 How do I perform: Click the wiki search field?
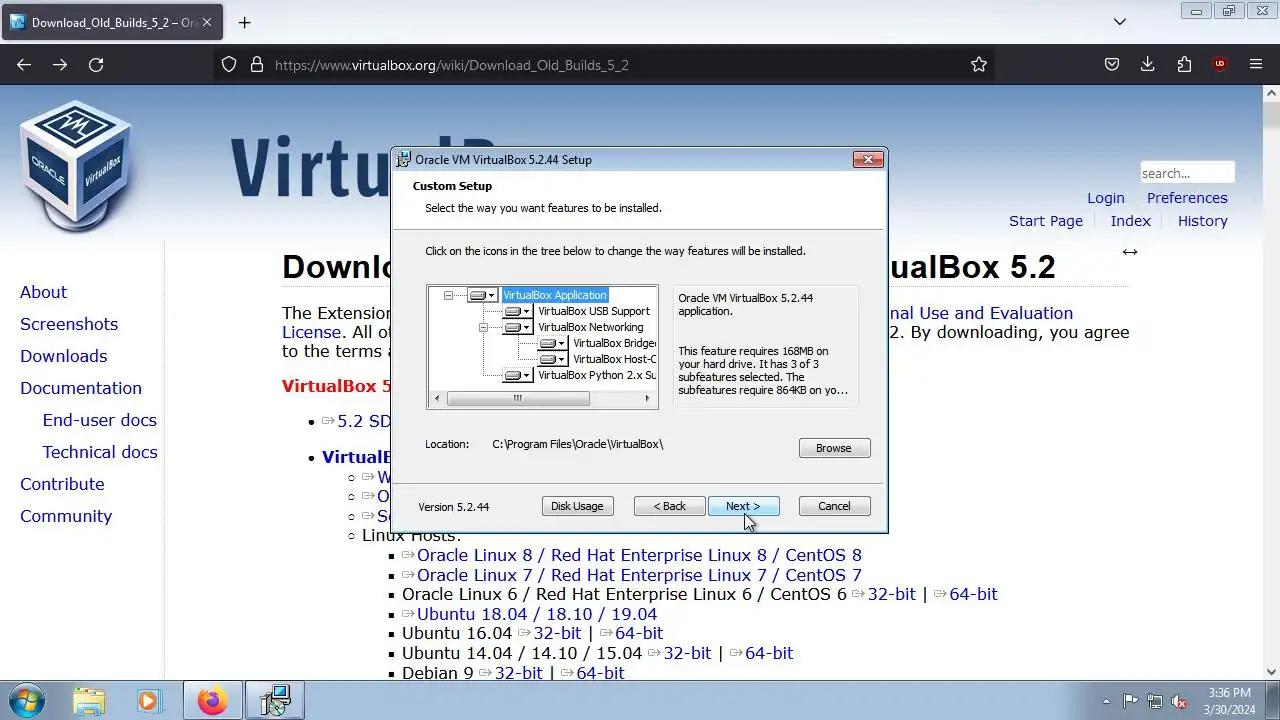(1187, 173)
